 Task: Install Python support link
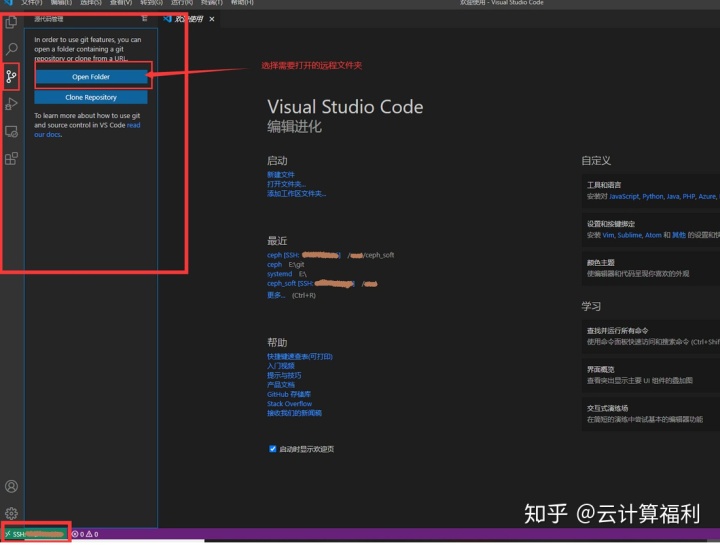coord(652,197)
